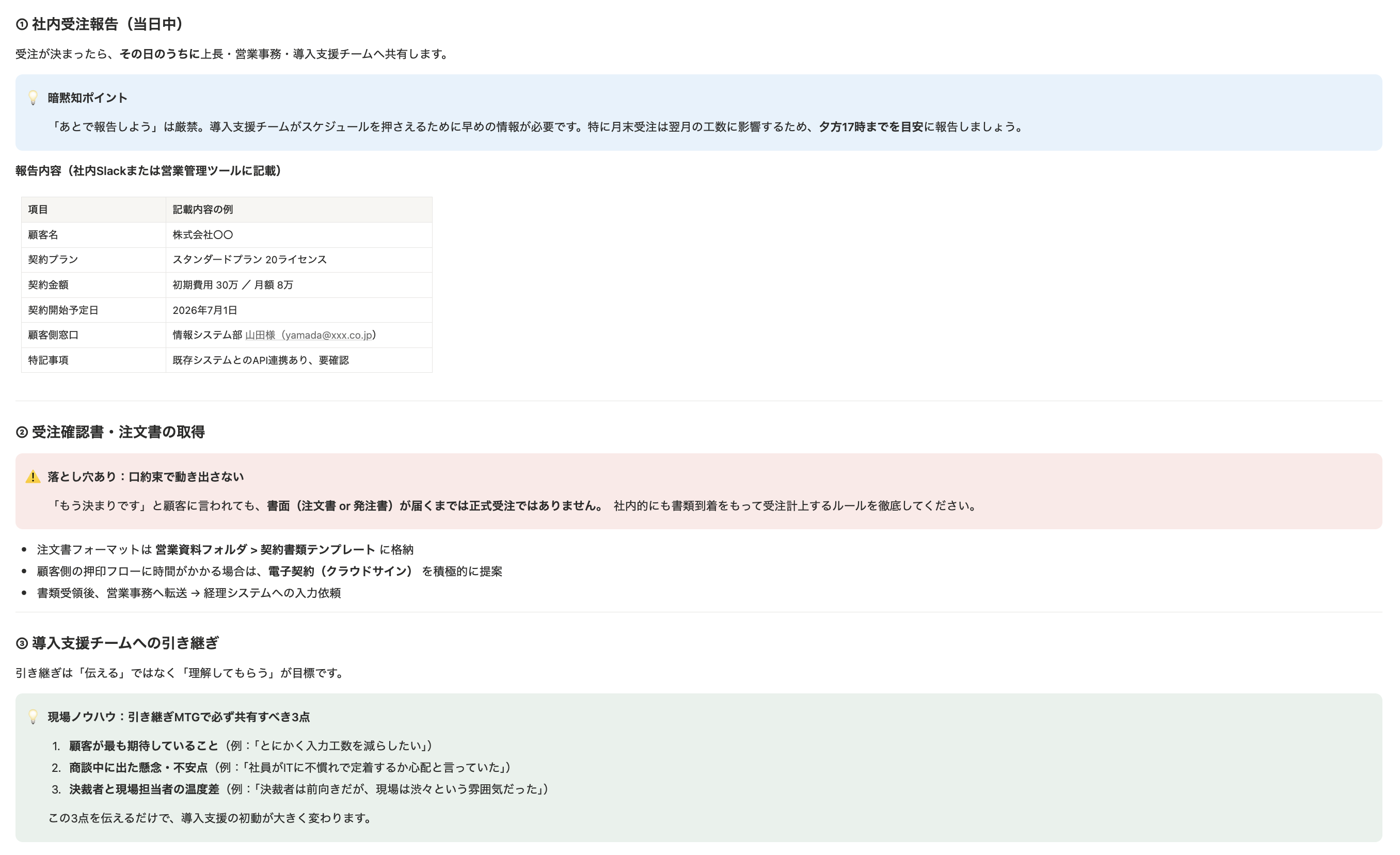Click heading ③ 導入支援チームへの引き継ぎ
Viewport: 1400px width, 855px height.
coord(117,643)
